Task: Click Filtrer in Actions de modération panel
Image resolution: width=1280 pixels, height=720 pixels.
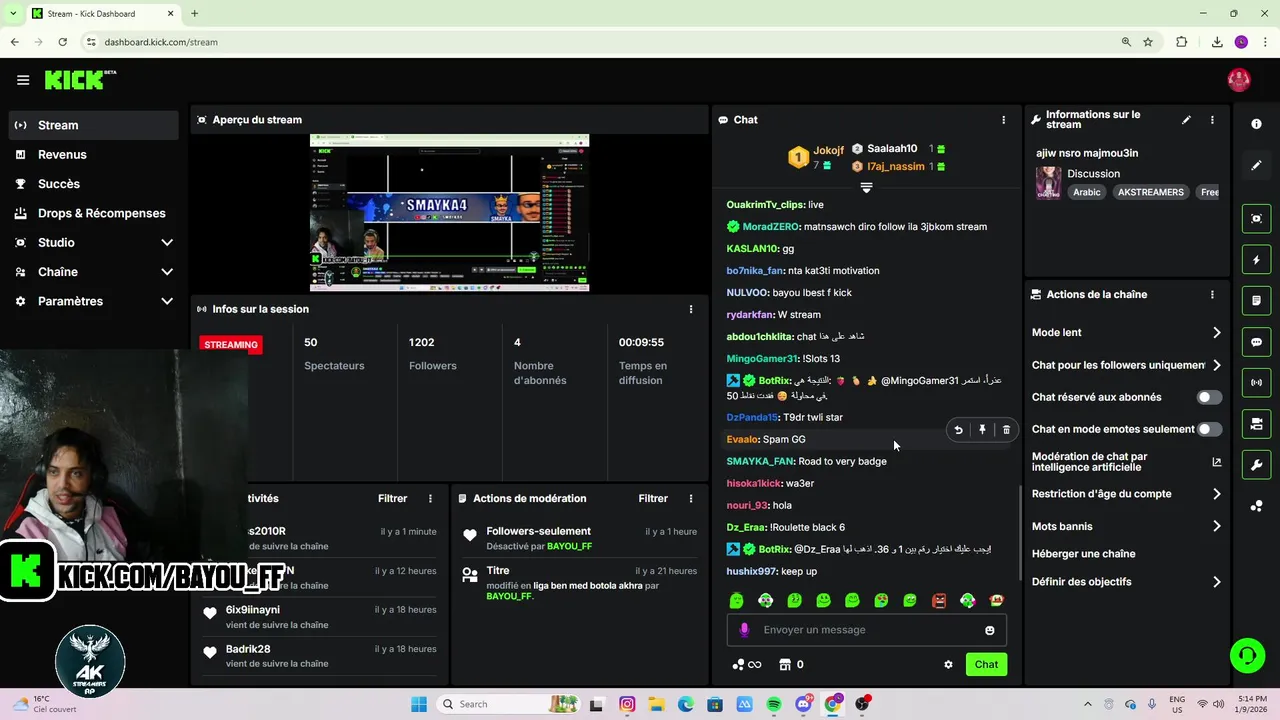Action: [653, 498]
